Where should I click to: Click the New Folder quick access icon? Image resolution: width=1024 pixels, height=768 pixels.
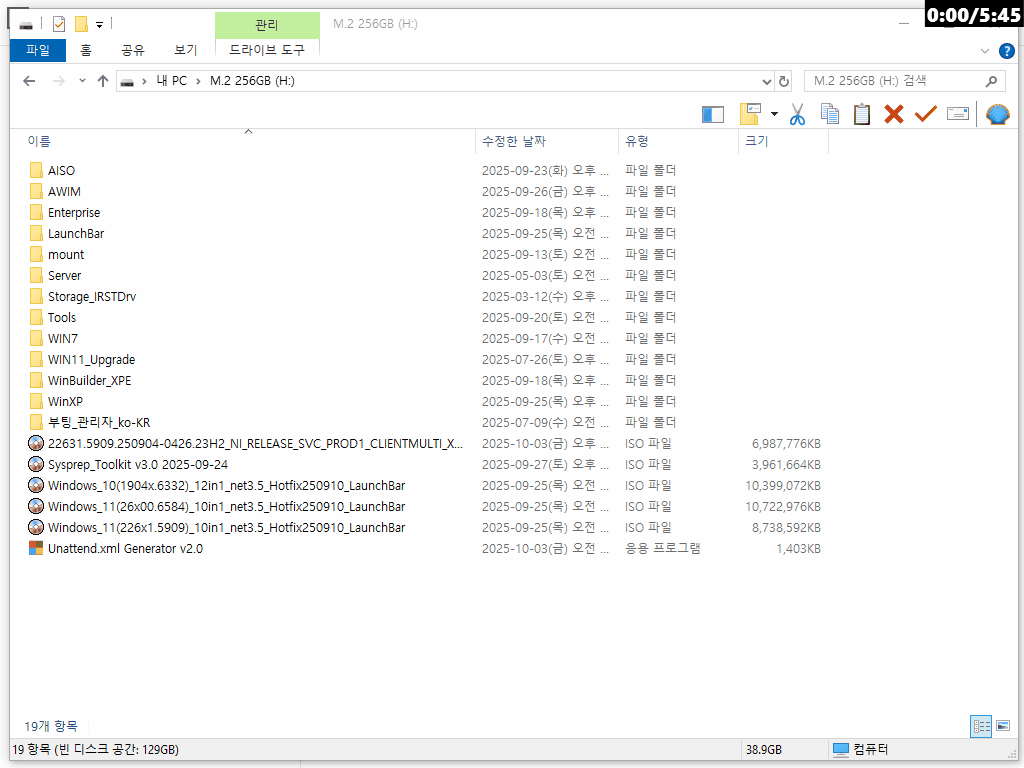[x=81, y=25]
